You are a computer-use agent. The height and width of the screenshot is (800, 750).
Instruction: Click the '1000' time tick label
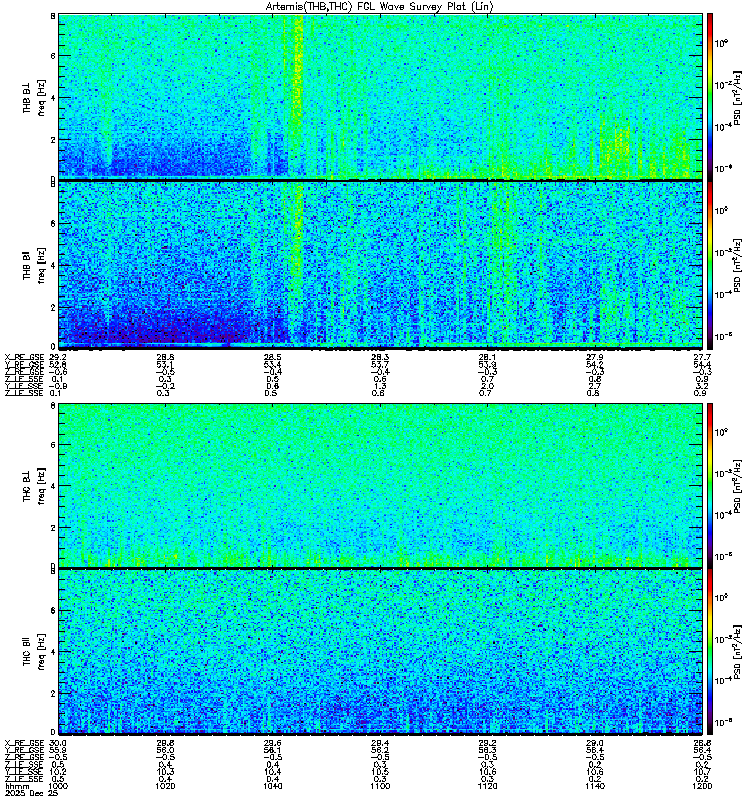point(58,786)
